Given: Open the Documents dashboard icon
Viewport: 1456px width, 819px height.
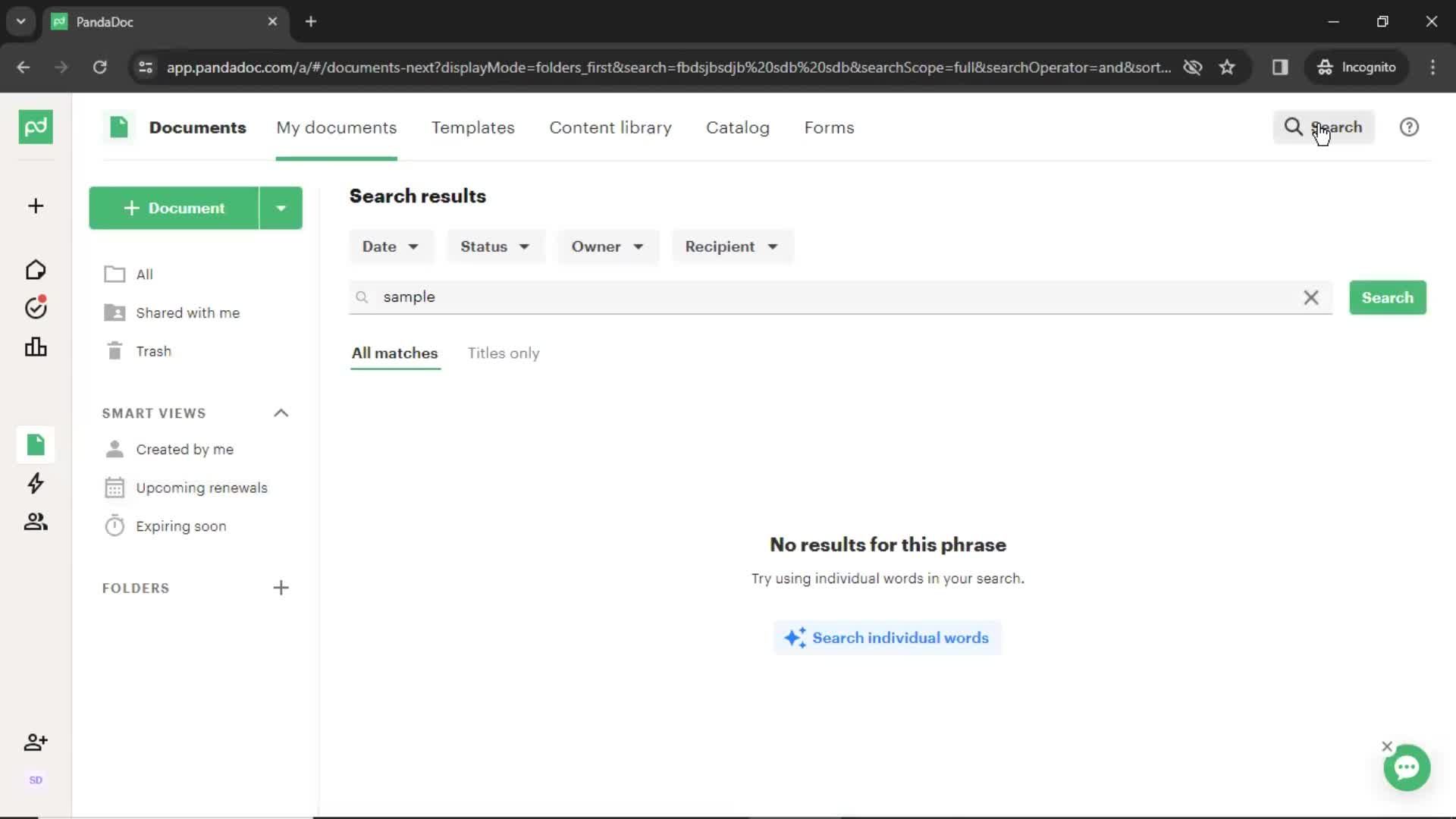Looking at the screenshot, I should coord(35,444).
